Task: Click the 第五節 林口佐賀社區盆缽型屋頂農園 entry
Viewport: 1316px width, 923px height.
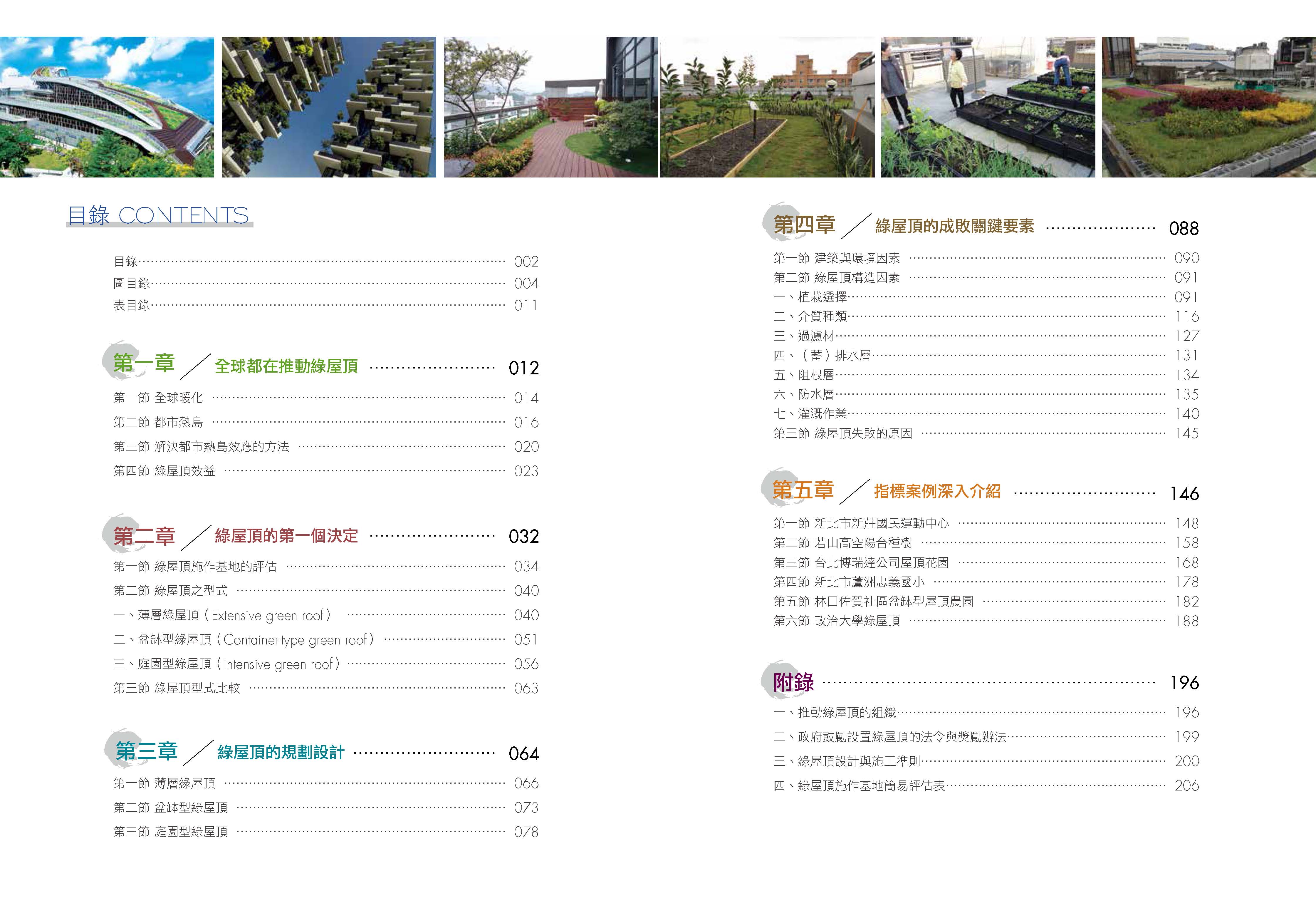Action: [986, 602]
